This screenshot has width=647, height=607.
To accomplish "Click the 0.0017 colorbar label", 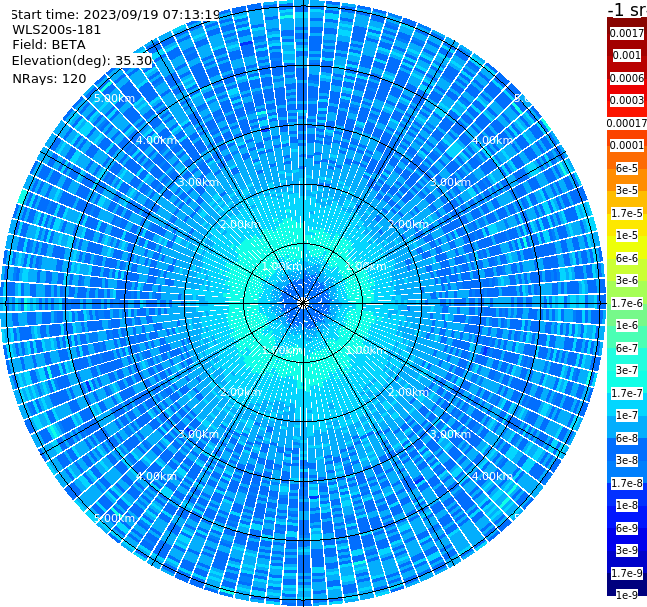I will pos(627,33).
